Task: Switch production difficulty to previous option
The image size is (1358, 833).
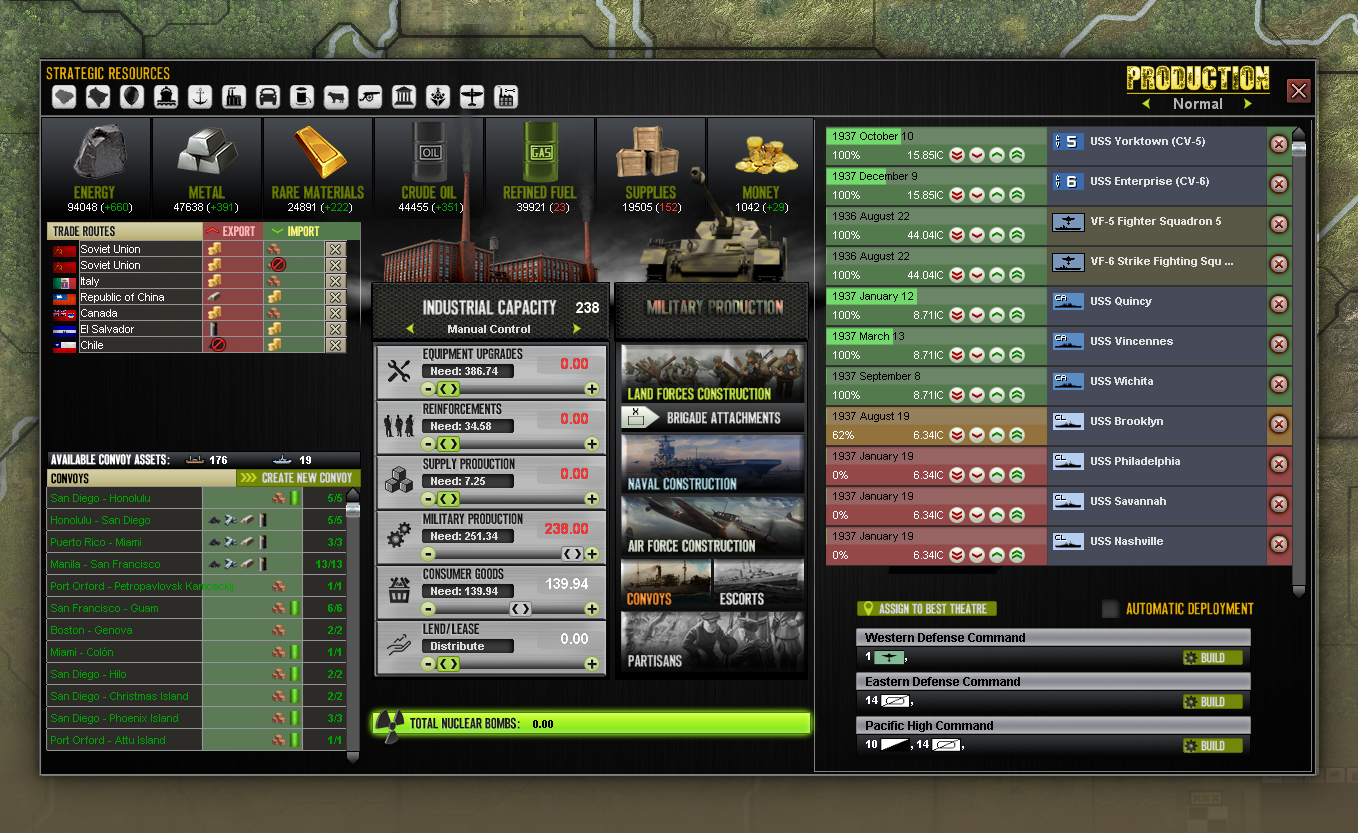Action: 1146,104
